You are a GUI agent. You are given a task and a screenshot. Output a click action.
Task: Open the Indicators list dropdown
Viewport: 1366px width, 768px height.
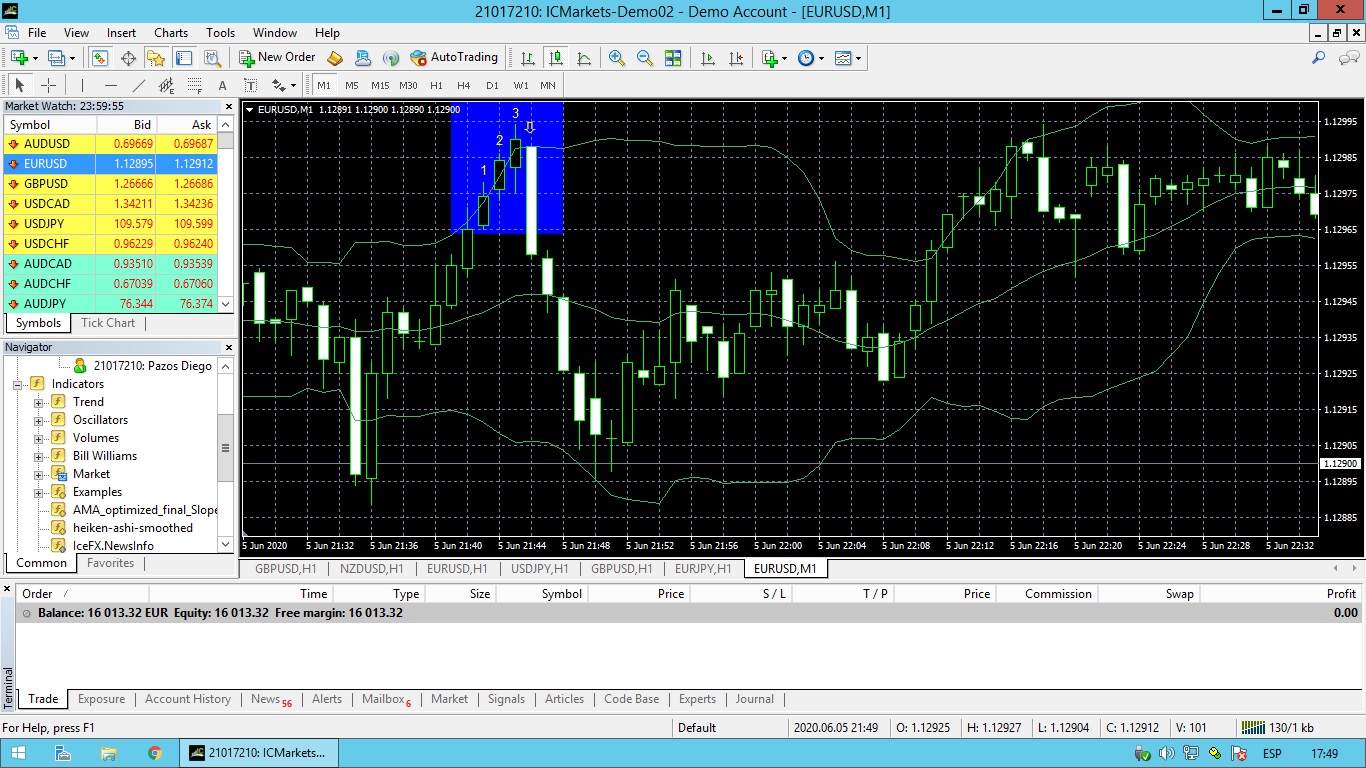click(x=774, y=58)
